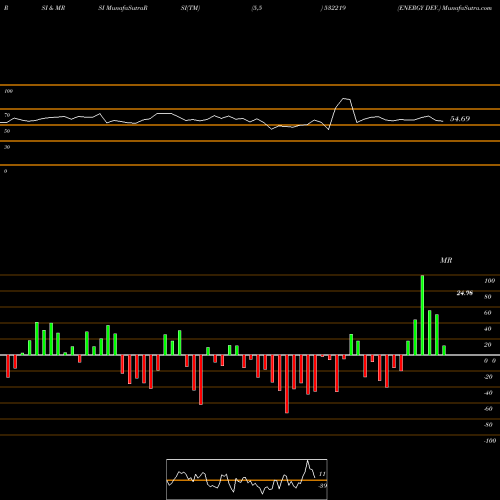Click the tallest green bar in the MR chart

[x=422, y=315]
